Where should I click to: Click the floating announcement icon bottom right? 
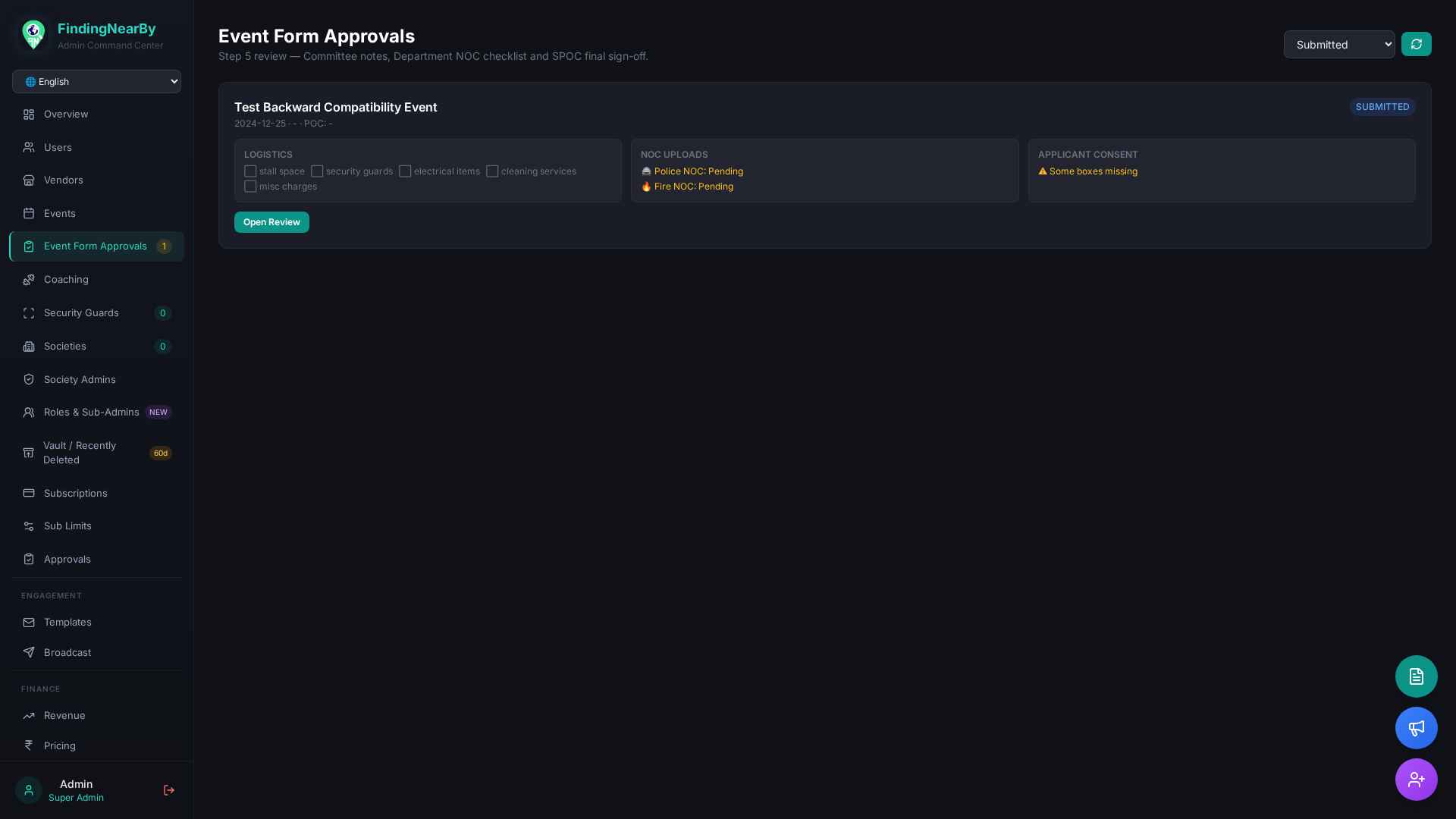pos(1416,727)
